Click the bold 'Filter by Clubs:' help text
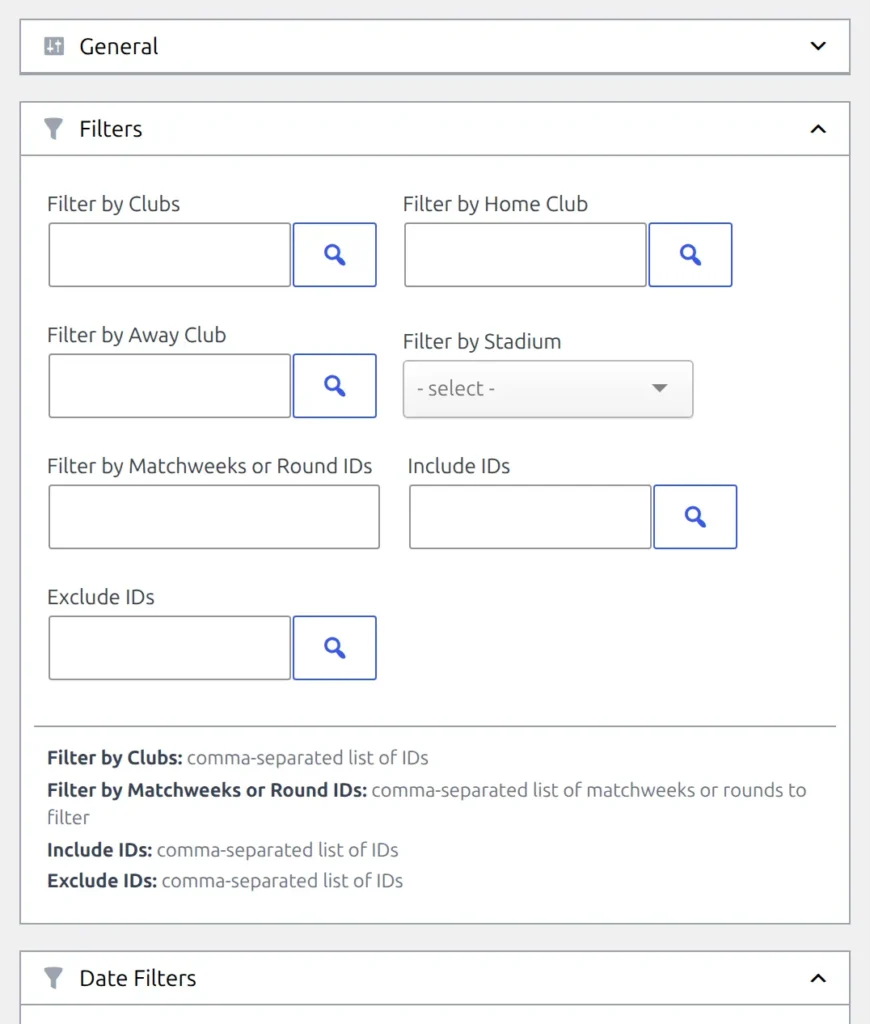This screenshot has width=870, height=1024. (115, 758)
